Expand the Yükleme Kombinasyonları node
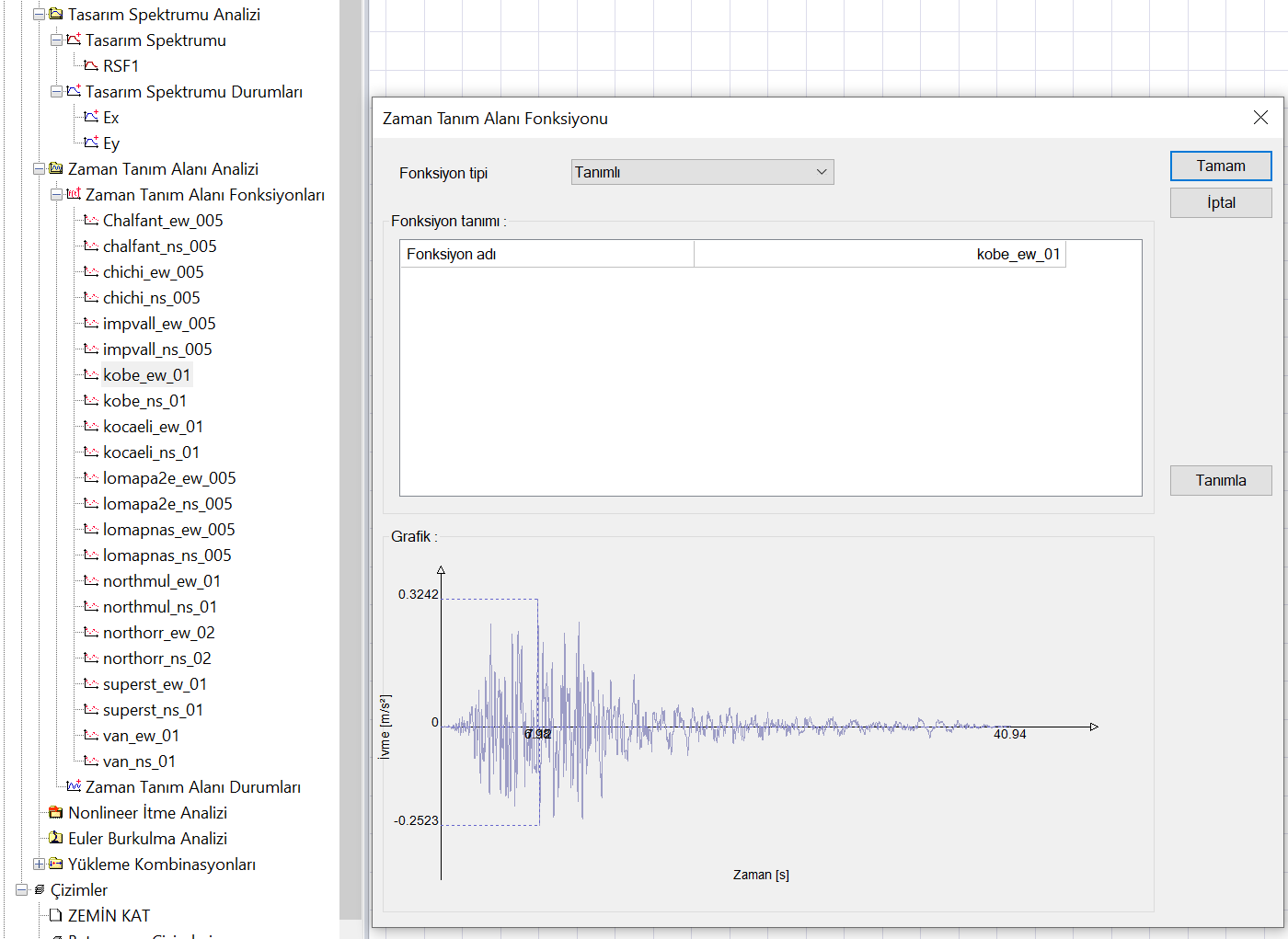 pos(39,865)
